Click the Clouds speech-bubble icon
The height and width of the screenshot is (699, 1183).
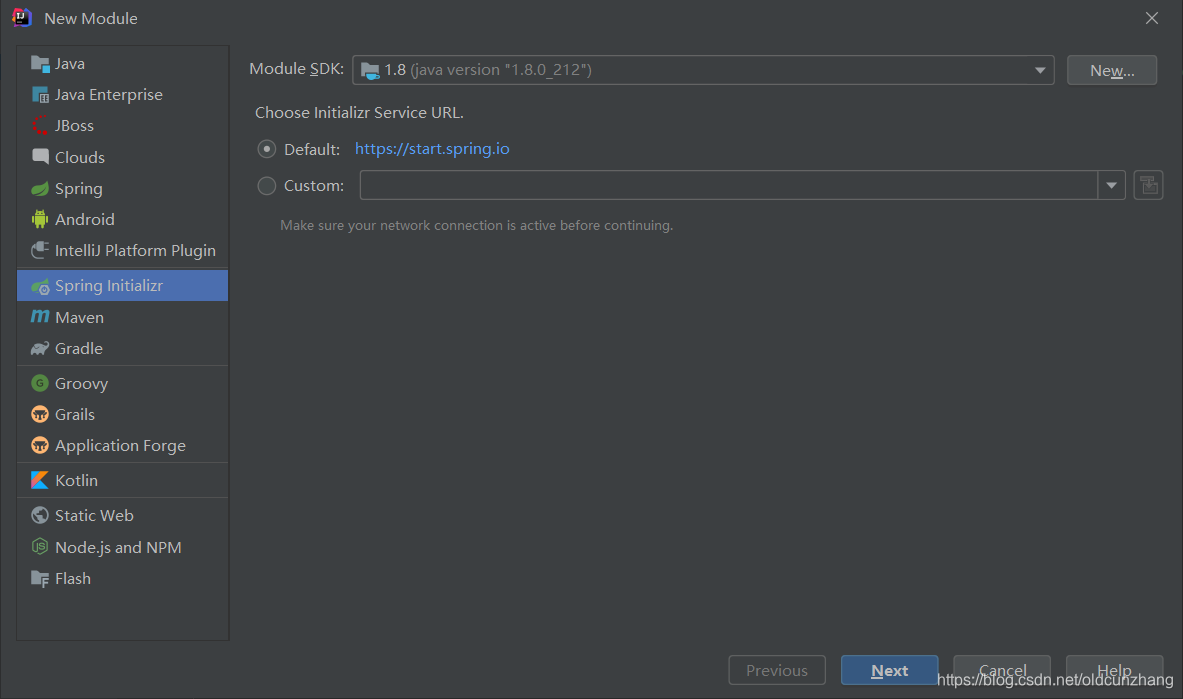click(x=40, y=156)
